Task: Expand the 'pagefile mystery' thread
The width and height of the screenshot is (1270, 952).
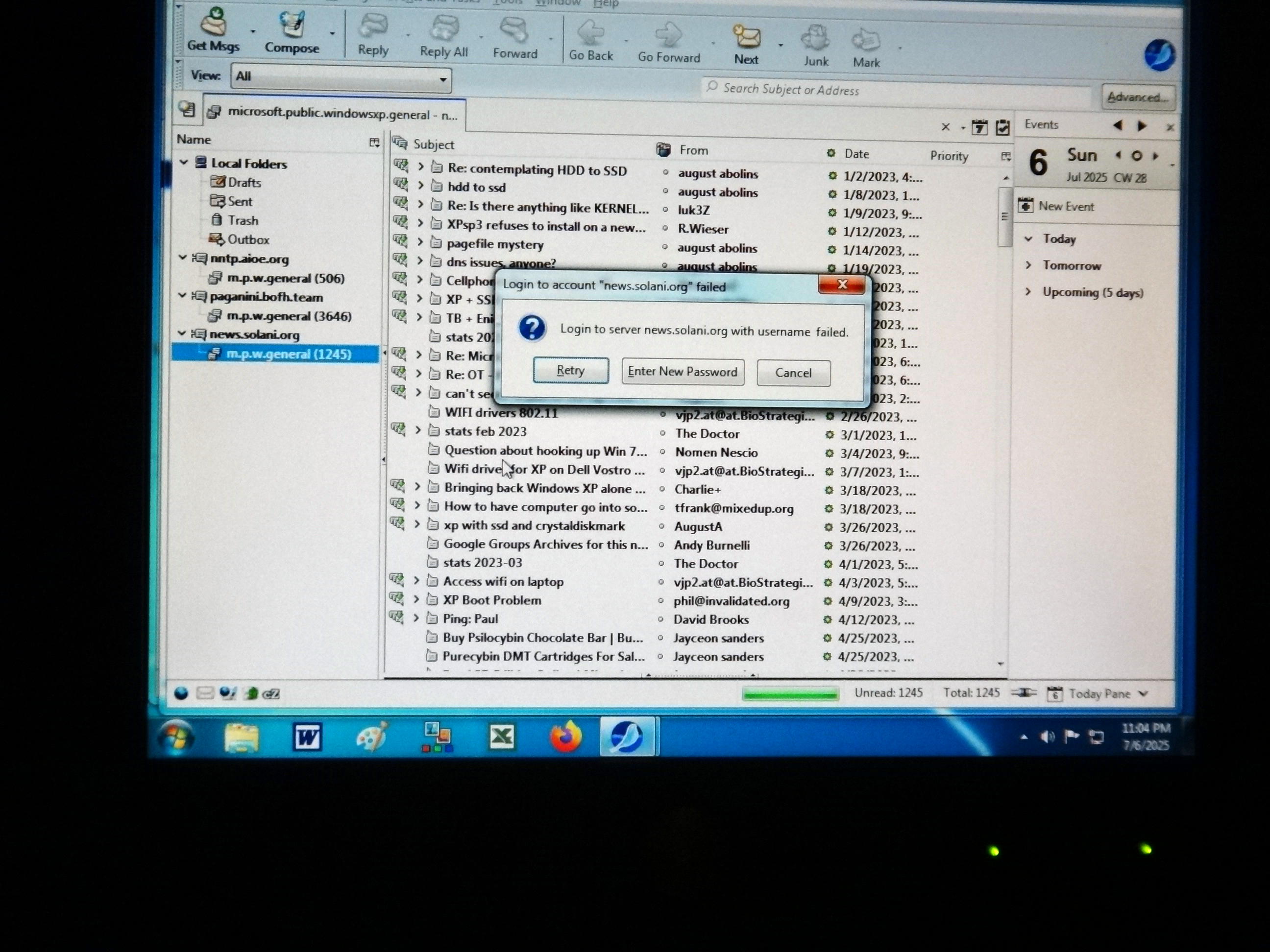Action: (420, 242)
